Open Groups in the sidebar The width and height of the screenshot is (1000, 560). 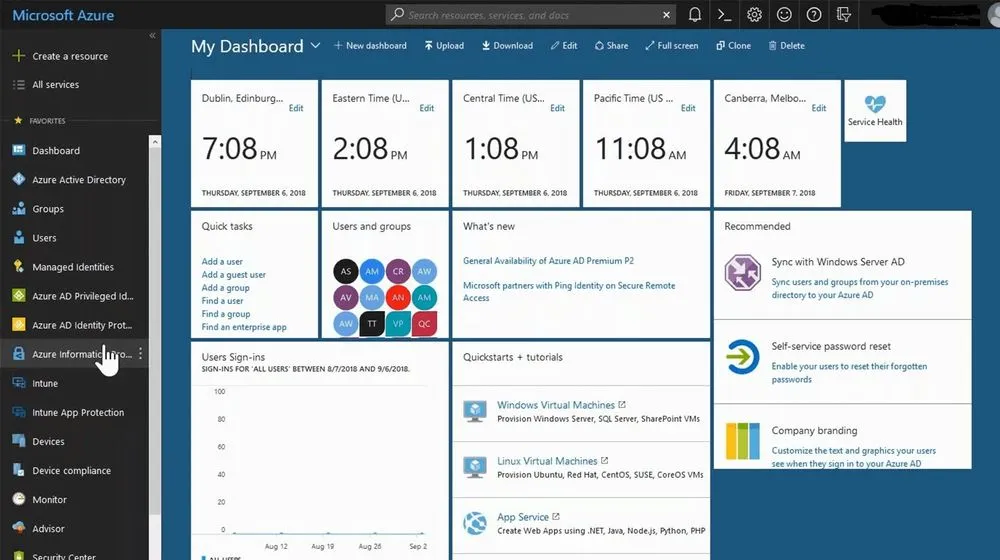48,209
